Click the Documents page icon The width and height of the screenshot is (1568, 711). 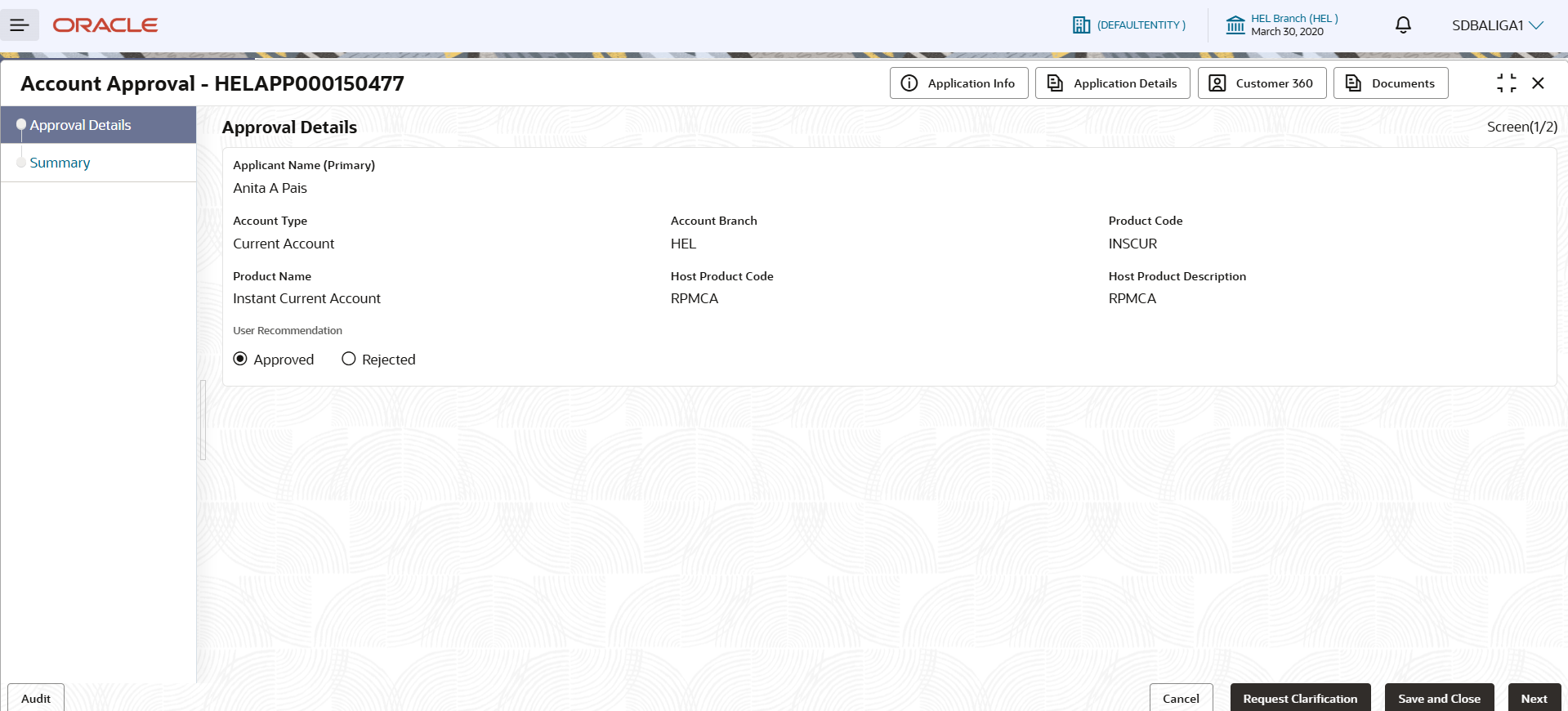pos(1353,83)
